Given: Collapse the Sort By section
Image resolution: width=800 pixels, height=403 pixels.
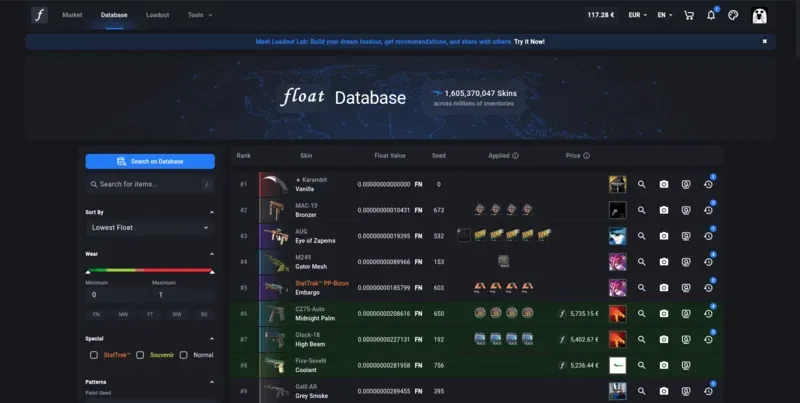Looking at the screenshot, I should point(212,212).
